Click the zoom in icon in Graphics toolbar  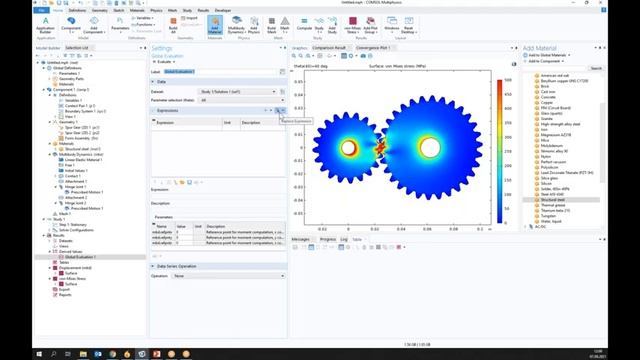[x=294, y=56]
